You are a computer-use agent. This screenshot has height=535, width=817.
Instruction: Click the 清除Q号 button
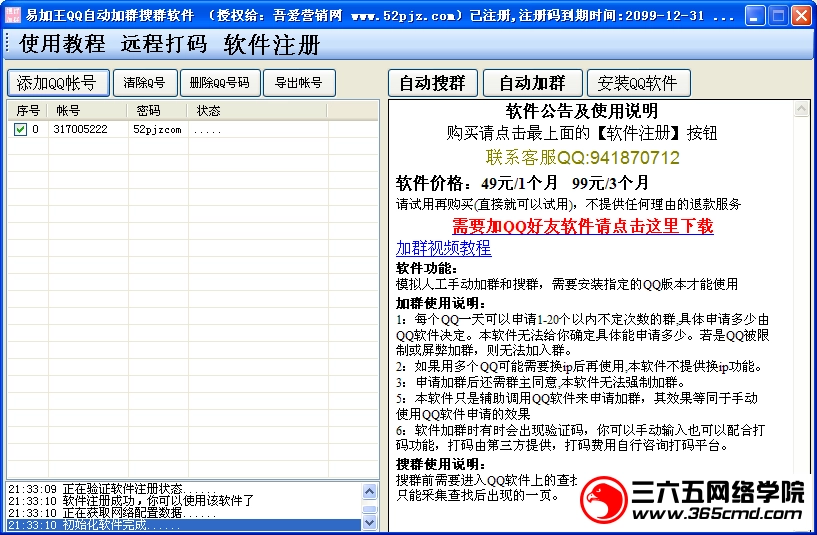tap(145, 83)
